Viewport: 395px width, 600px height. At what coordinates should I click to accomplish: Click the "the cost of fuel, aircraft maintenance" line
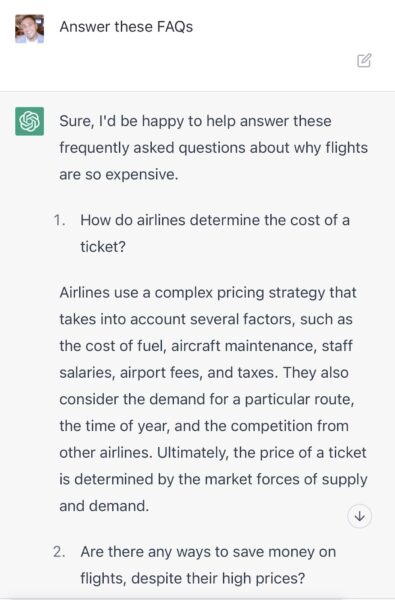(x=206, y=346)
